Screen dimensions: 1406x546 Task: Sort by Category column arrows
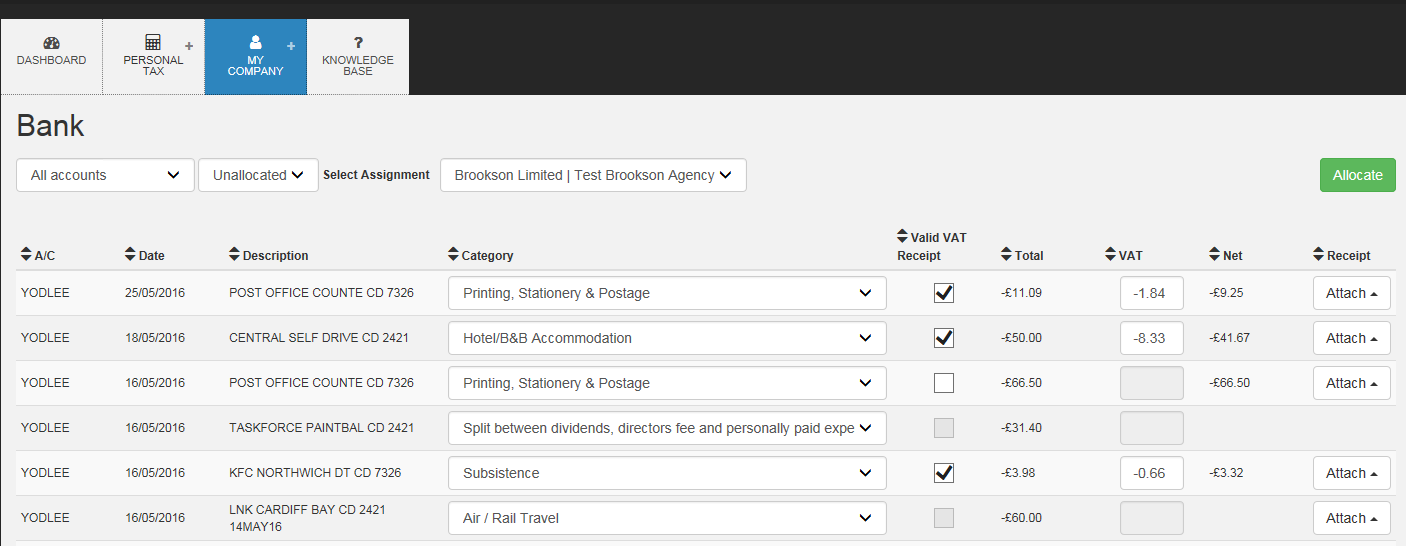pos(453,255)
